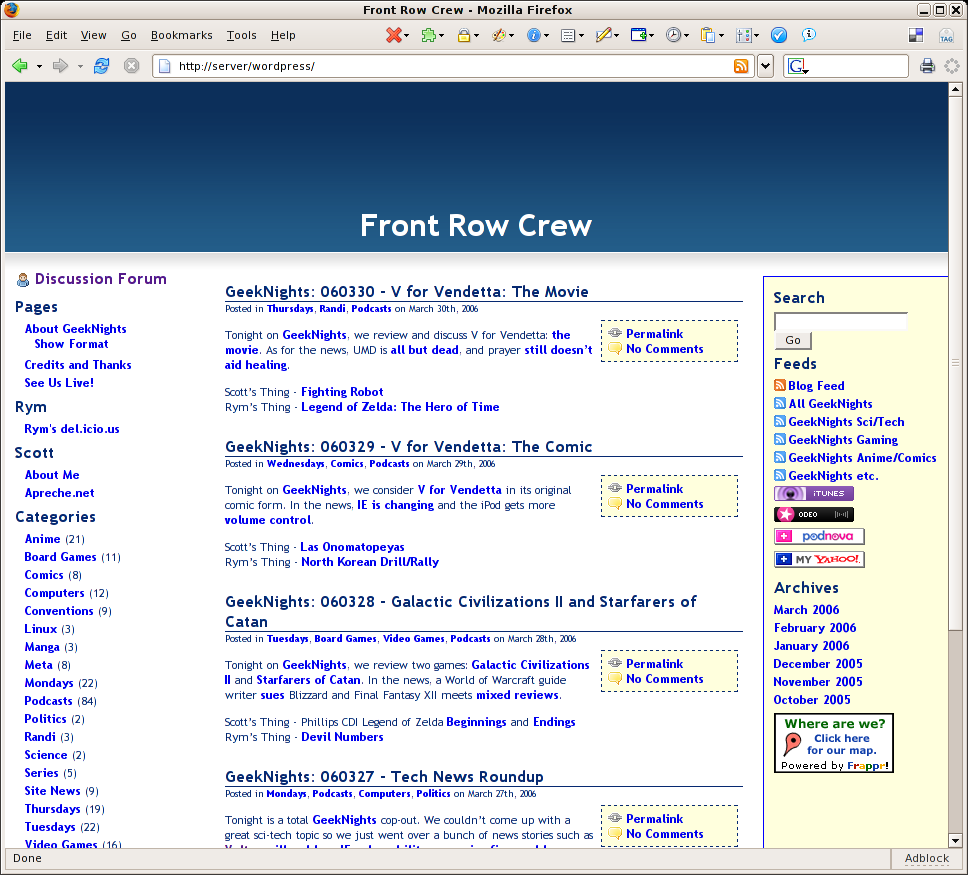Click the Where are we? Frappr map
968x875 pixels.
pos(834,743)
